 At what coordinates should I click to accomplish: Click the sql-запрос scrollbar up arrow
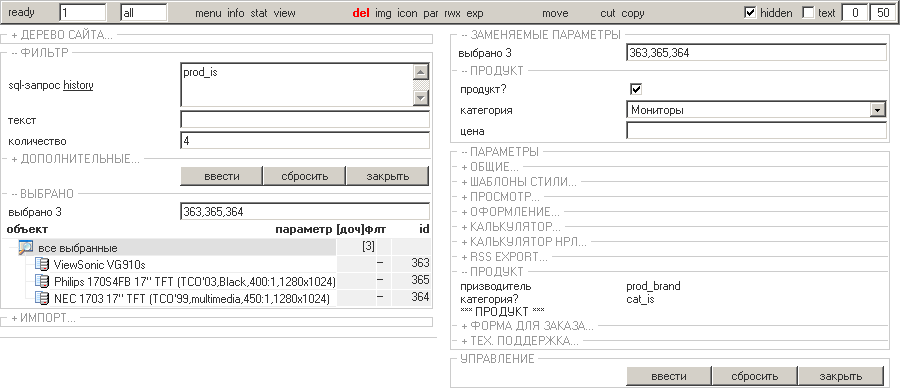pos(421,72)
